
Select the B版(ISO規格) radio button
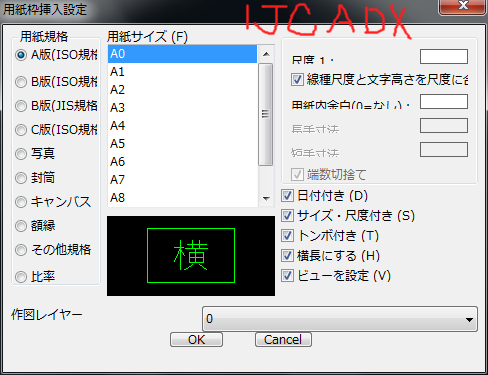pos(21,82)
